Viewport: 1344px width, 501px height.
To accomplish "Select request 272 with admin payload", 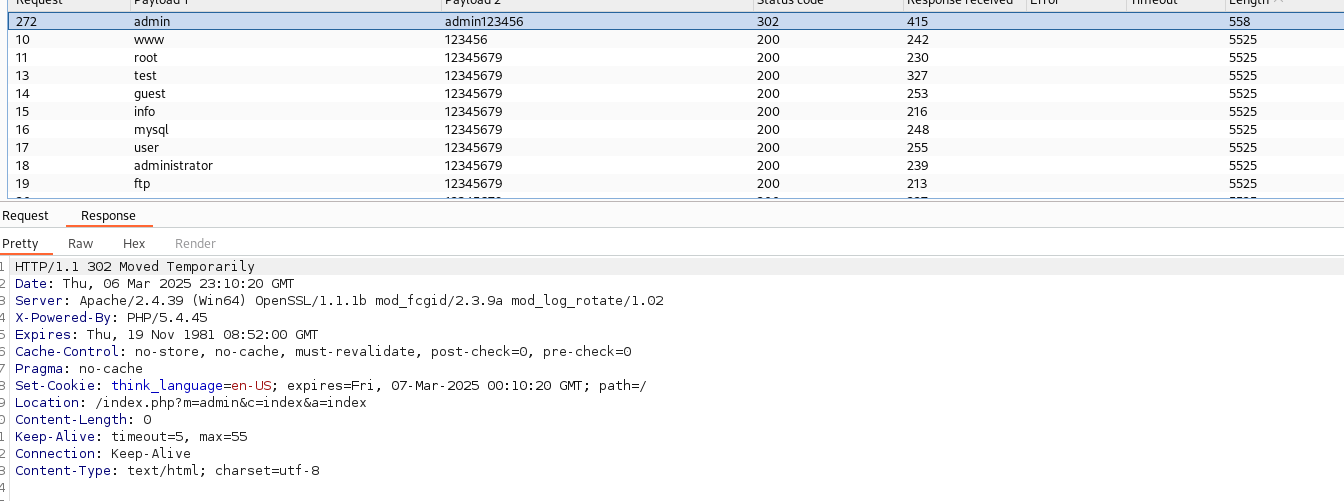I will click(152, 22).
